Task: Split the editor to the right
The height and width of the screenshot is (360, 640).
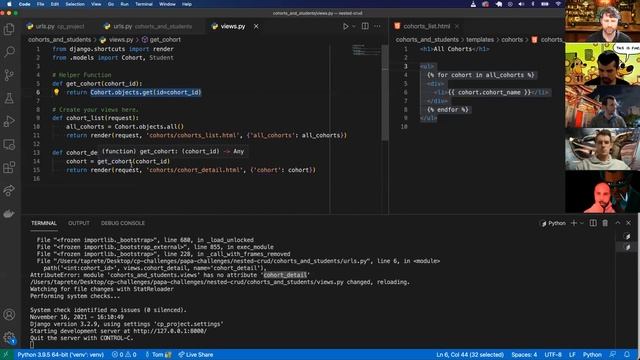Action: [x=365, y=26]
